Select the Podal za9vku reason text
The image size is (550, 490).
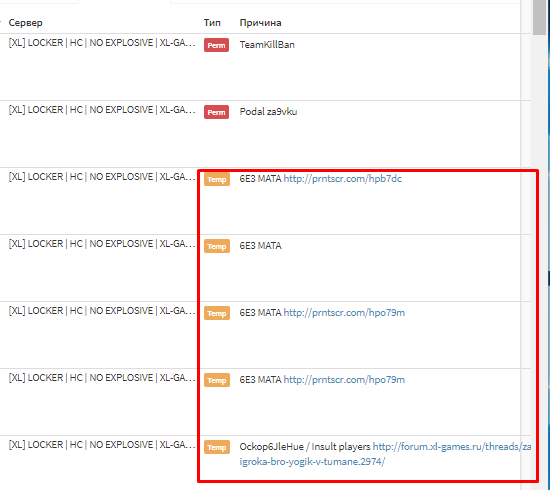[268, 112]
